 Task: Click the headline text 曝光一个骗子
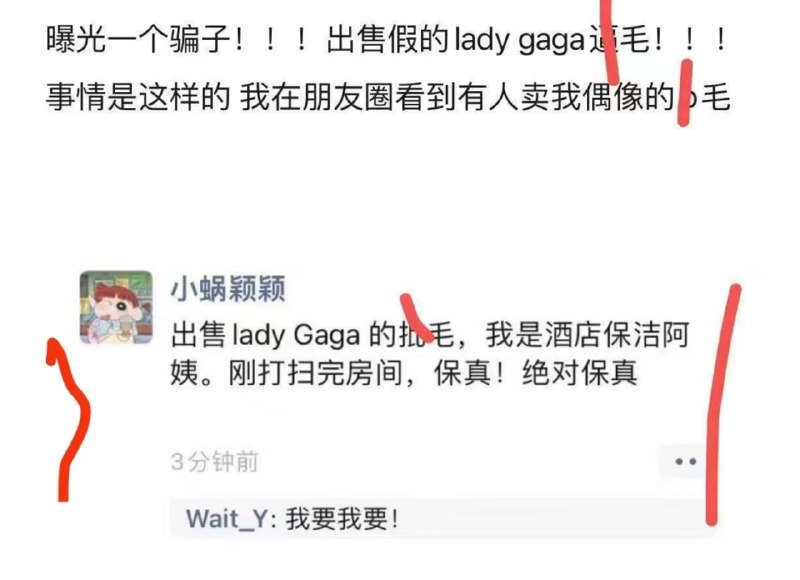138,39
